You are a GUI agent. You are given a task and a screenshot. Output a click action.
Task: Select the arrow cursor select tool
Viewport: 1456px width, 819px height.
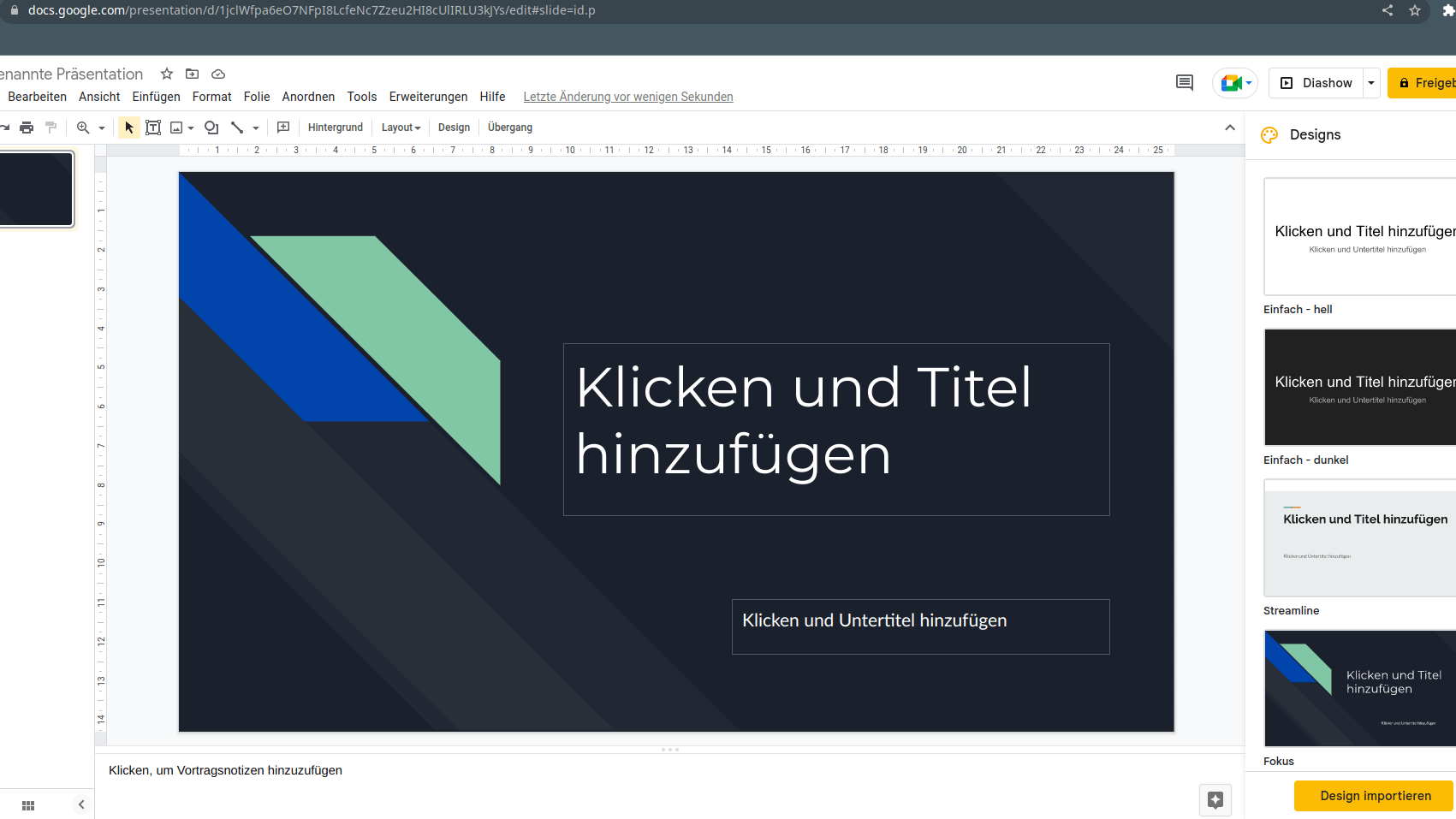pos(129,128)
